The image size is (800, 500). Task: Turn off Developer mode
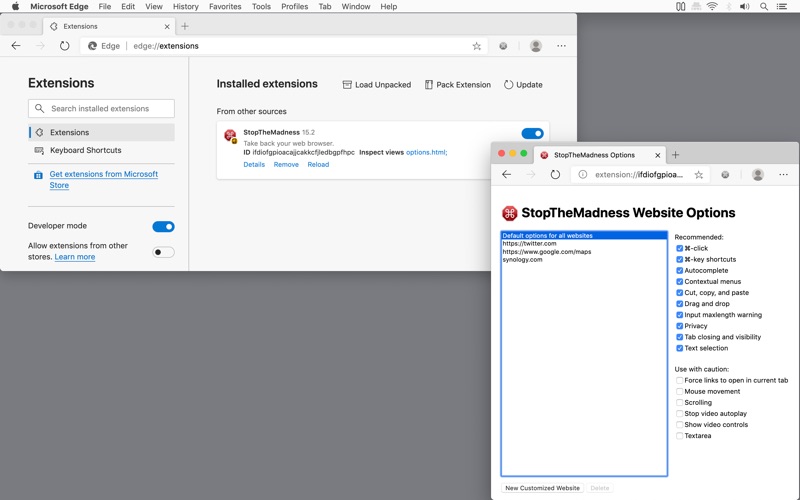[163, 227]
